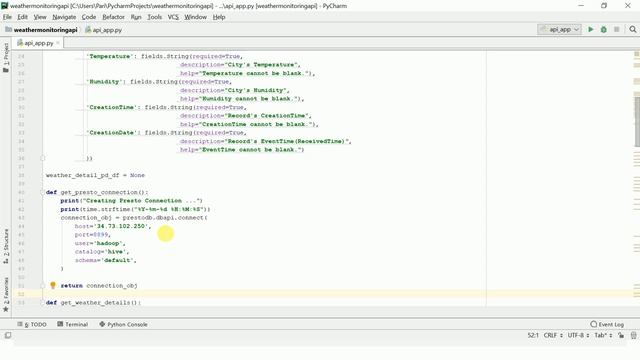Change UTF-8 file encoding in status bar
This screenshot has width=640, height=360.
coord(578,335)
